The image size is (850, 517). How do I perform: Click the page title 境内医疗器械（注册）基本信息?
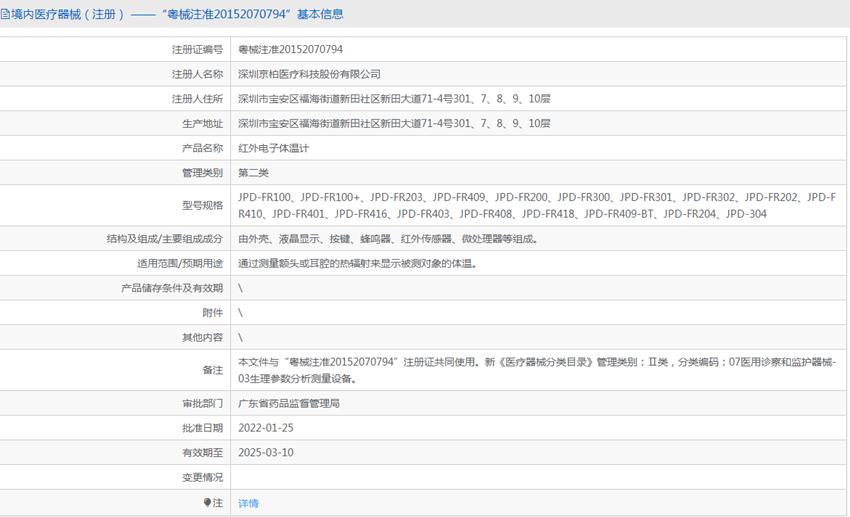click(x=177, y=14)
